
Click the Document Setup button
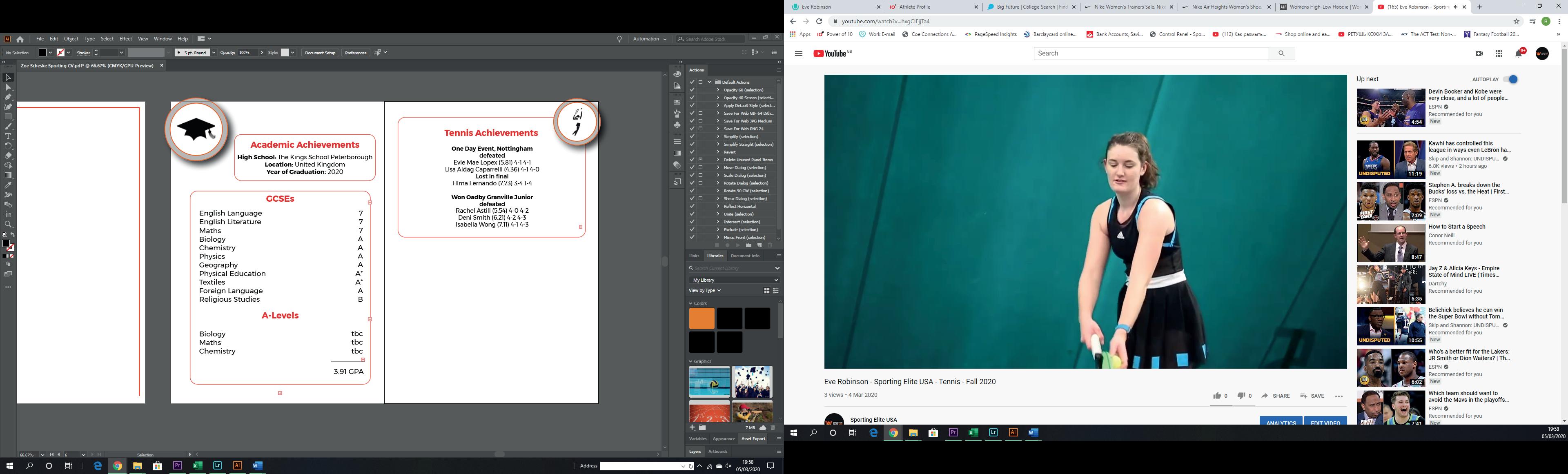coord(320,53)
